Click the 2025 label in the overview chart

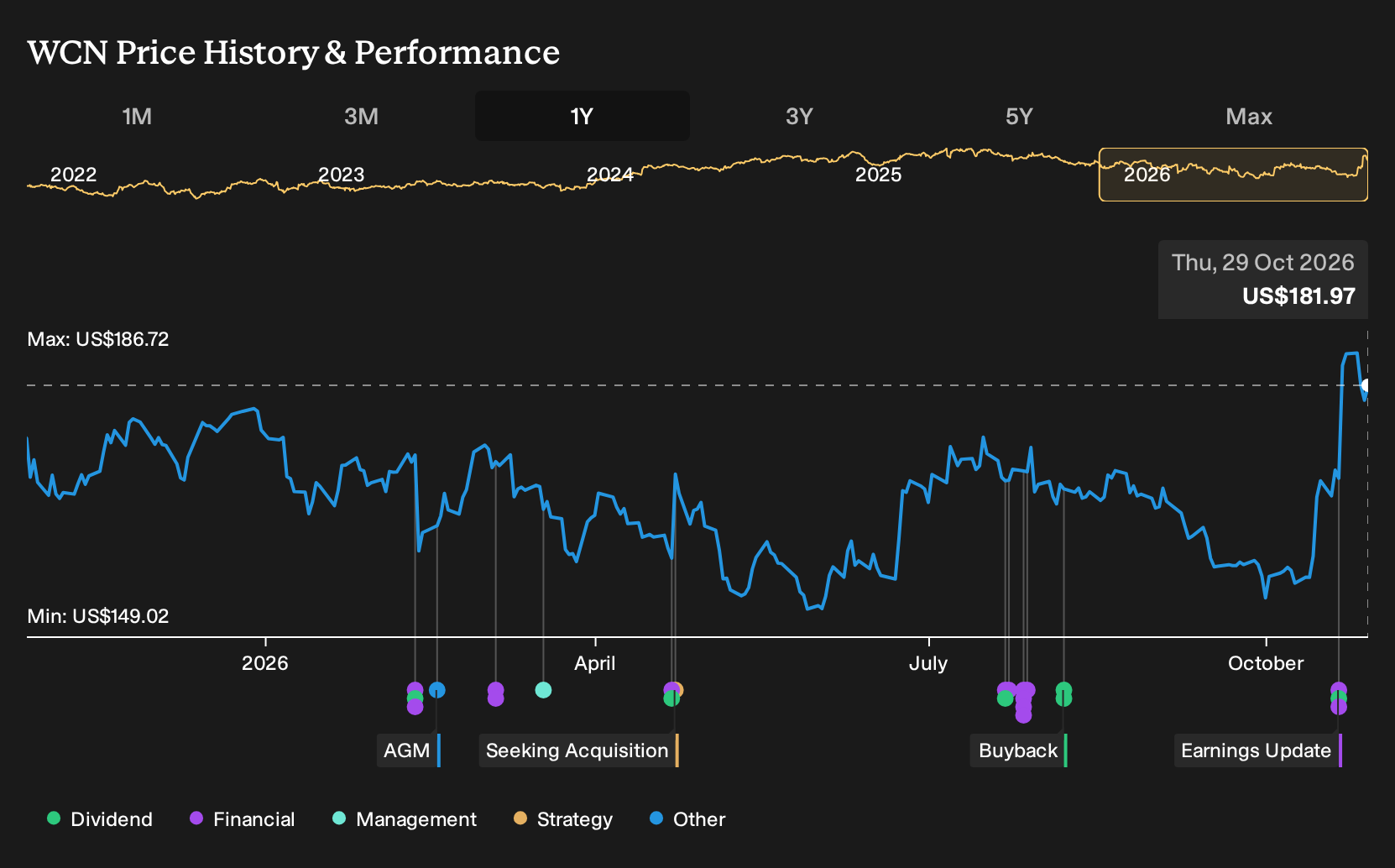point(879,175)
